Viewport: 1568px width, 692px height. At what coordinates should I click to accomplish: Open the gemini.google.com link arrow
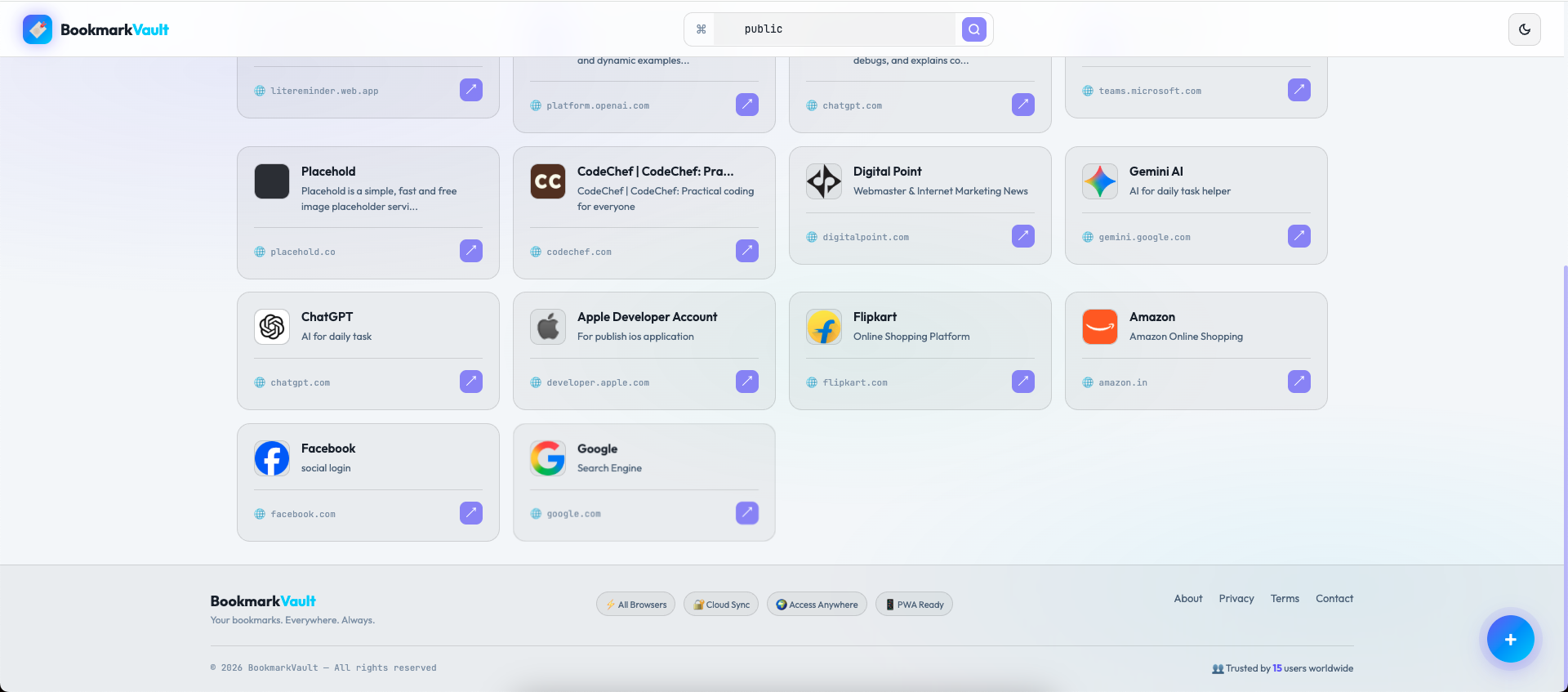(x=1299, y=236)
